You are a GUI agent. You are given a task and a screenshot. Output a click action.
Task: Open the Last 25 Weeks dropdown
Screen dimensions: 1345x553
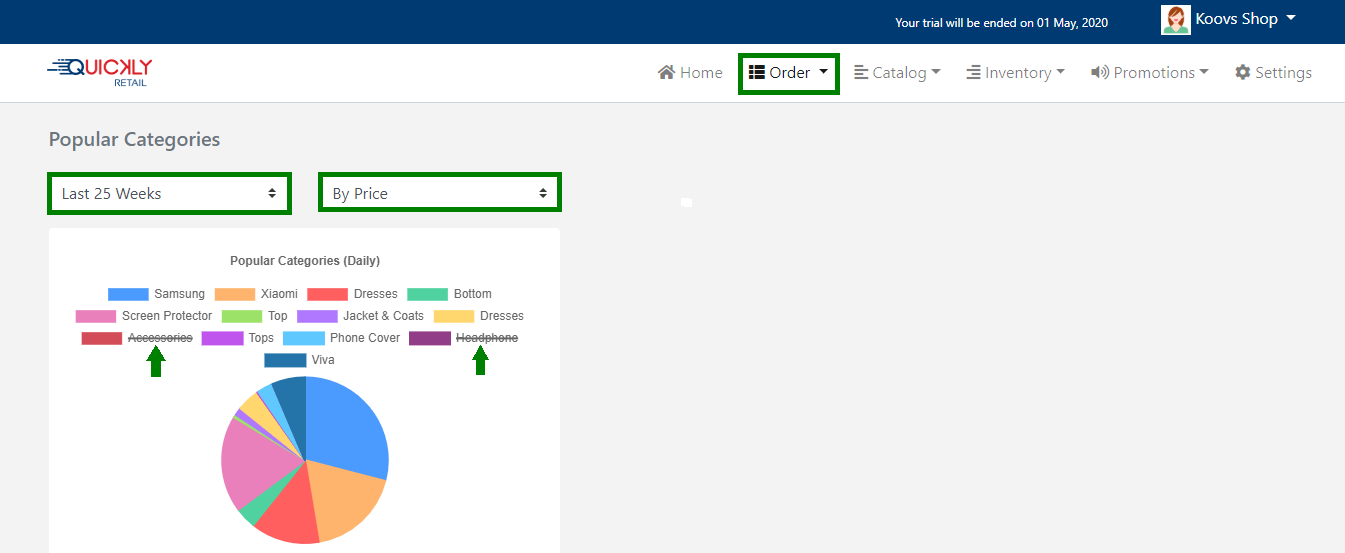pos(169,193)
